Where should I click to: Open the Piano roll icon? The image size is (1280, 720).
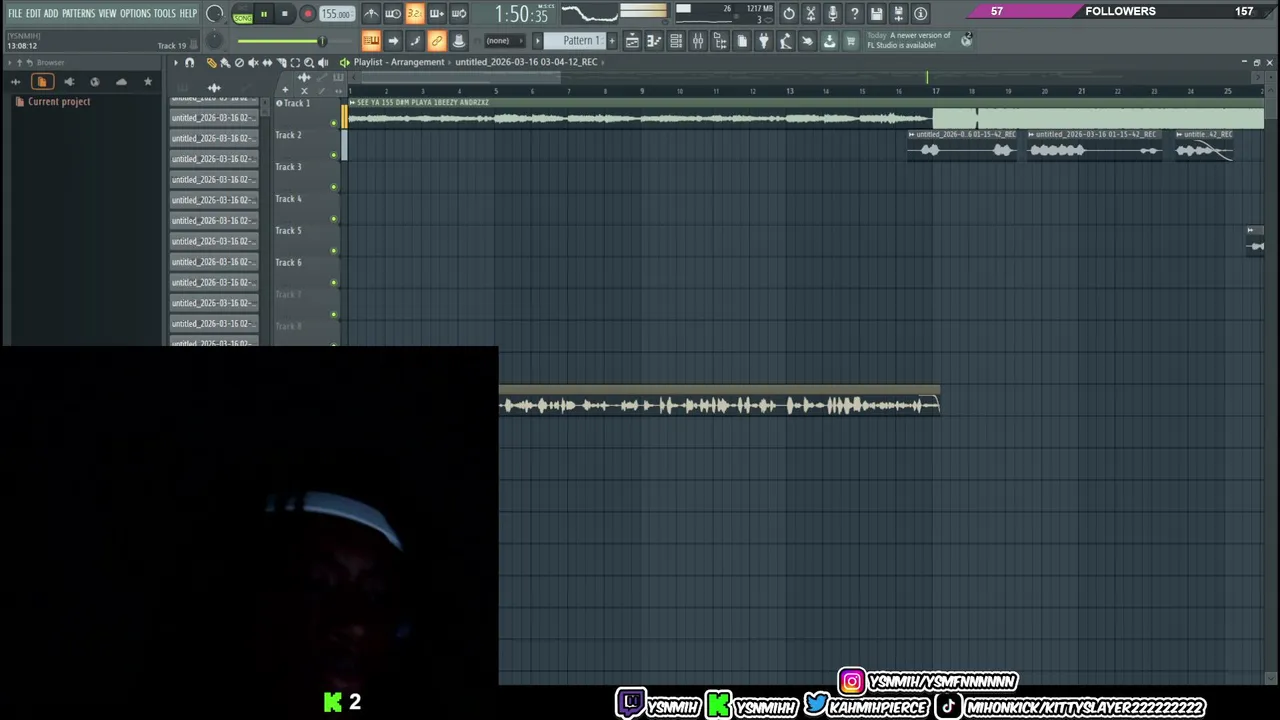coord(654,41)
